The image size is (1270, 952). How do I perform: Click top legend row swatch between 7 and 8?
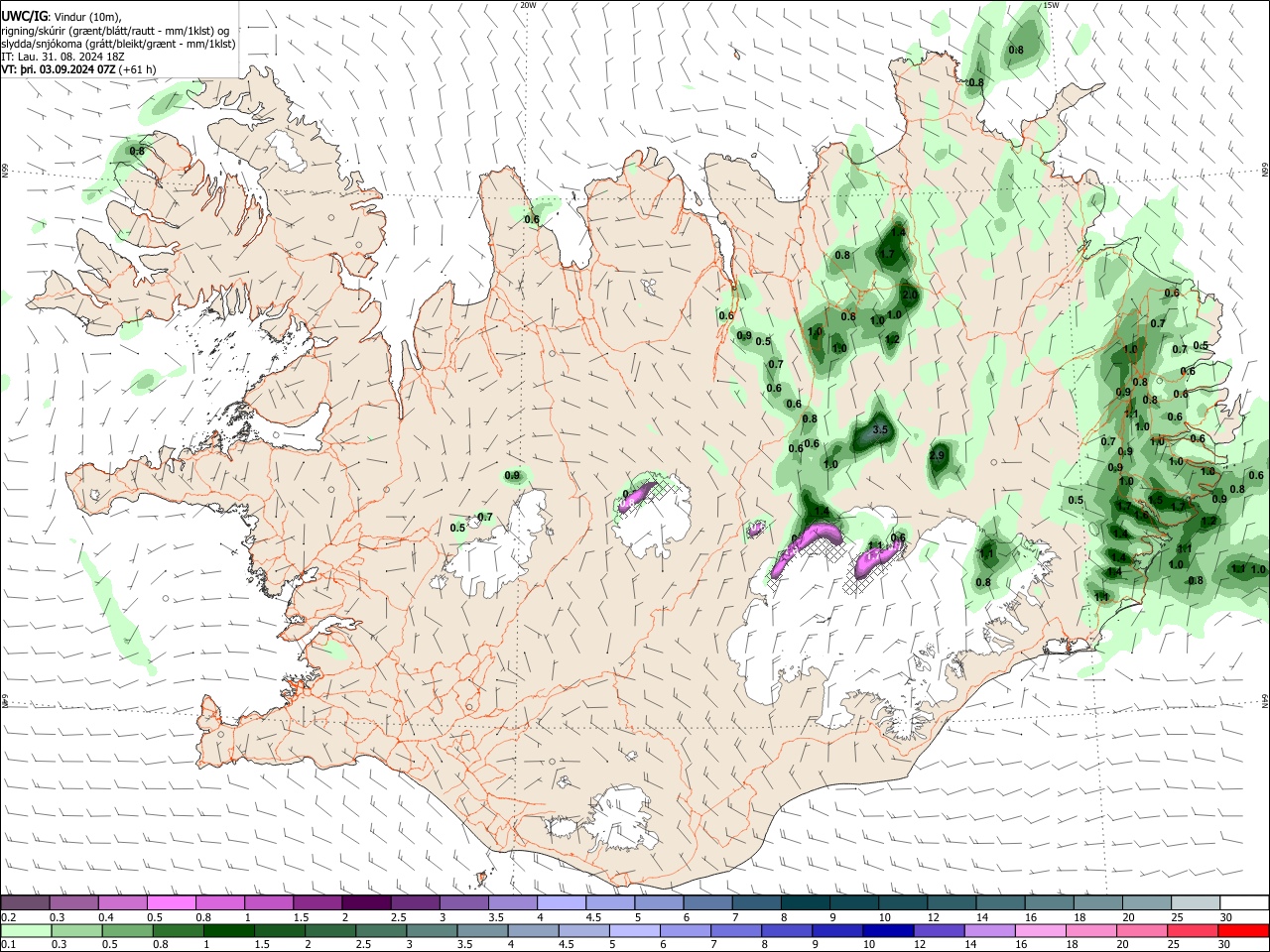pos(755,902)
